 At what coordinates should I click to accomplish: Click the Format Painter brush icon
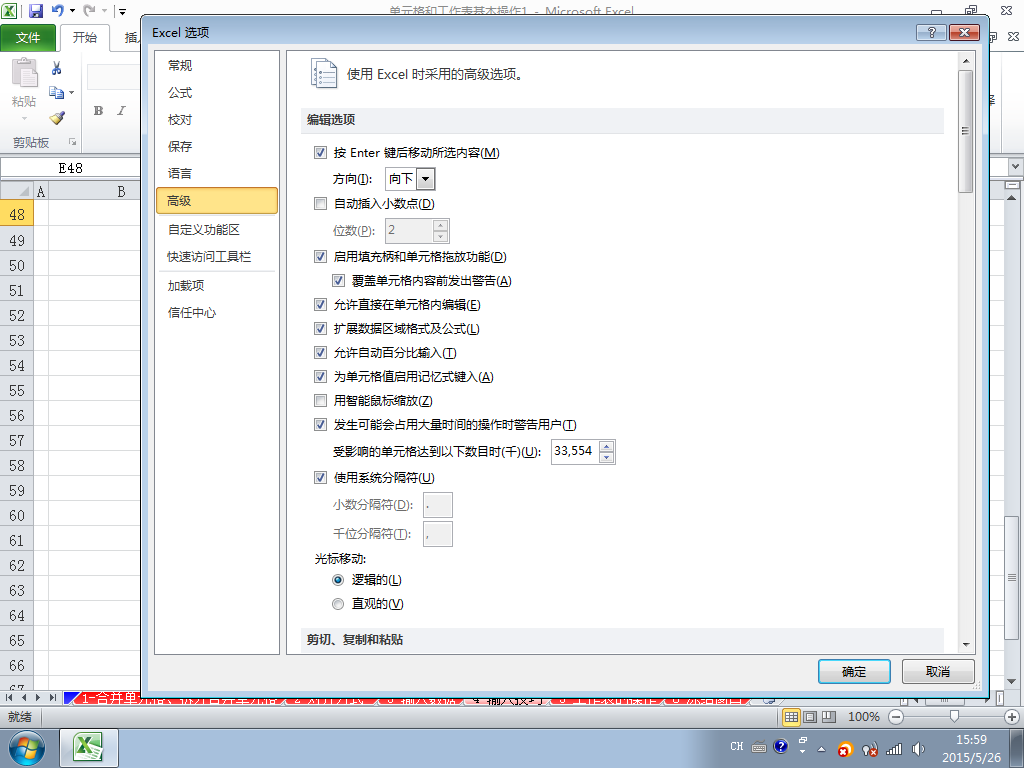coord(57,118)
